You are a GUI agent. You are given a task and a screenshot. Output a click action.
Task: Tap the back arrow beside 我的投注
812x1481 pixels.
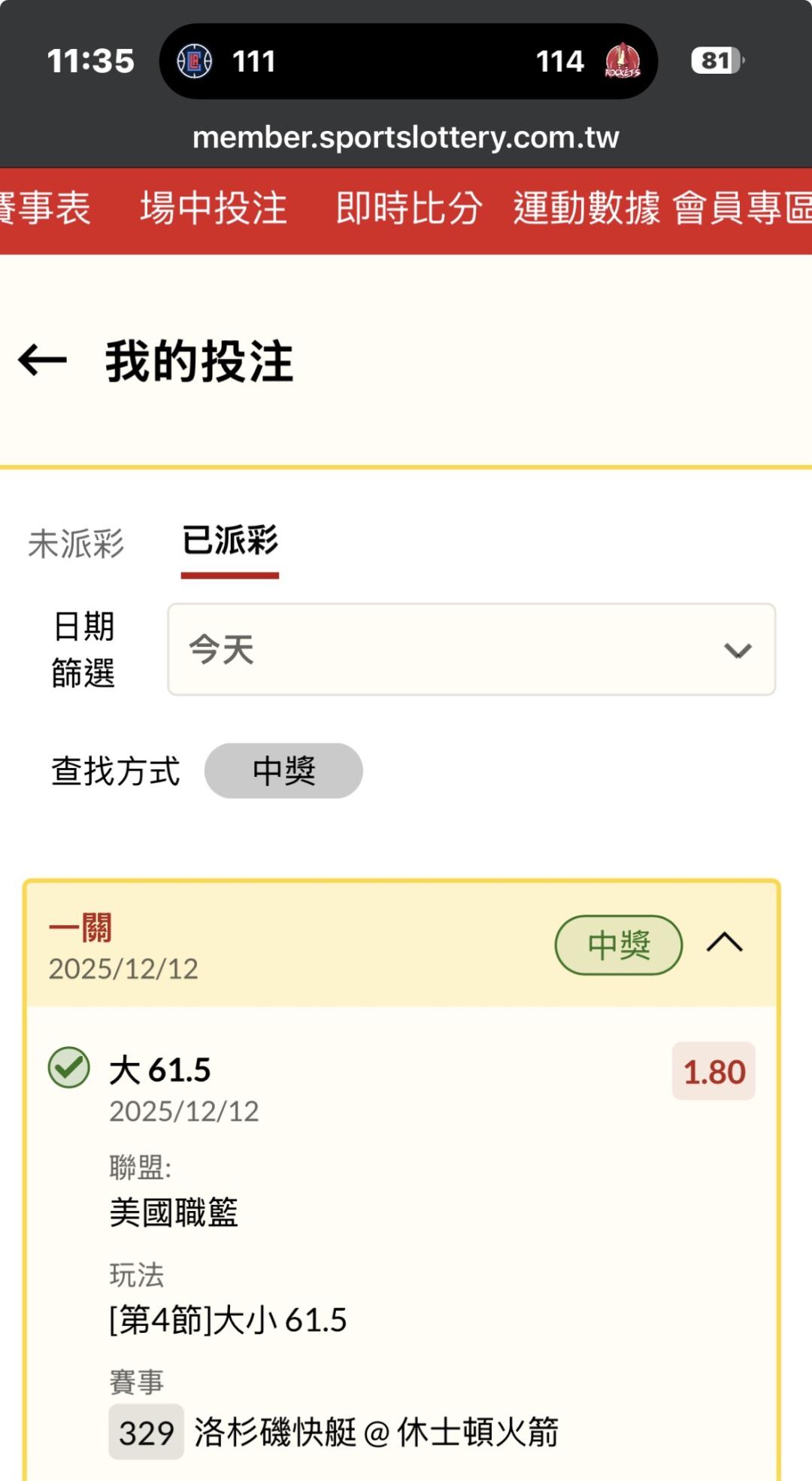point(43,360)
